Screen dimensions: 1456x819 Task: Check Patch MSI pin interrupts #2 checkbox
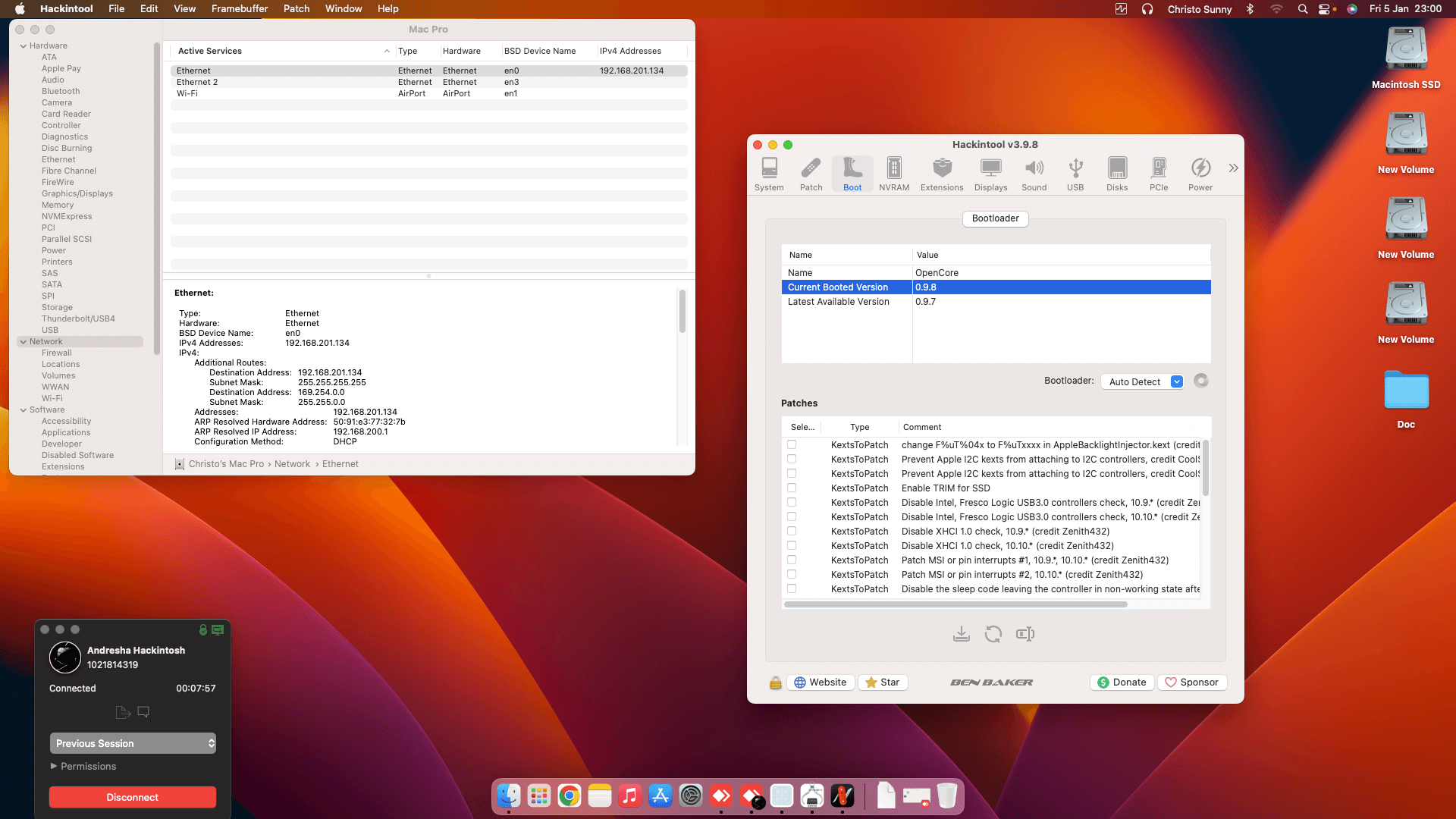coord(792,575)
